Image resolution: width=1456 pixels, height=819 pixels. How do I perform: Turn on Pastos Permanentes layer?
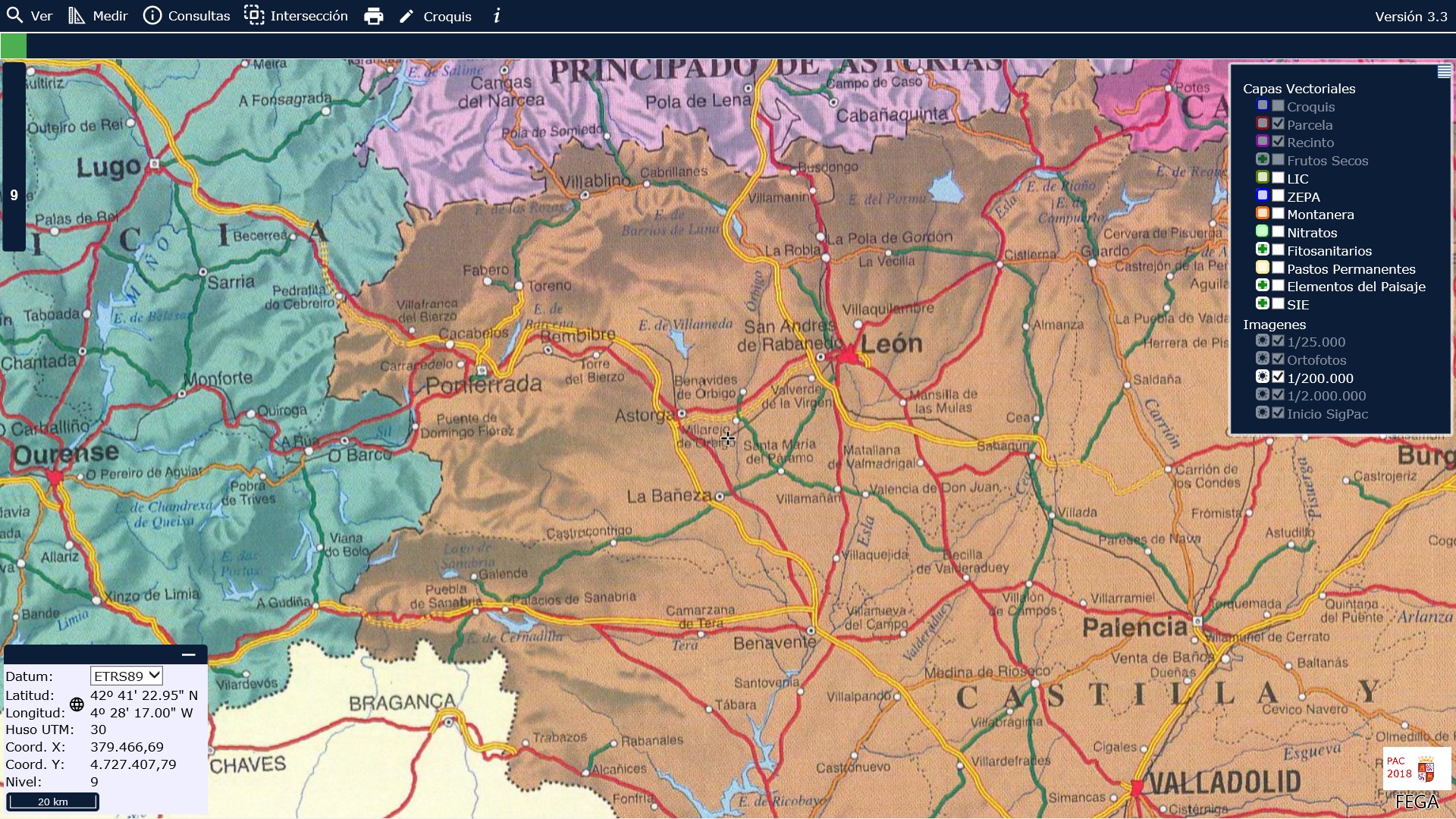pyautogui.click(x=1279, y=268)
